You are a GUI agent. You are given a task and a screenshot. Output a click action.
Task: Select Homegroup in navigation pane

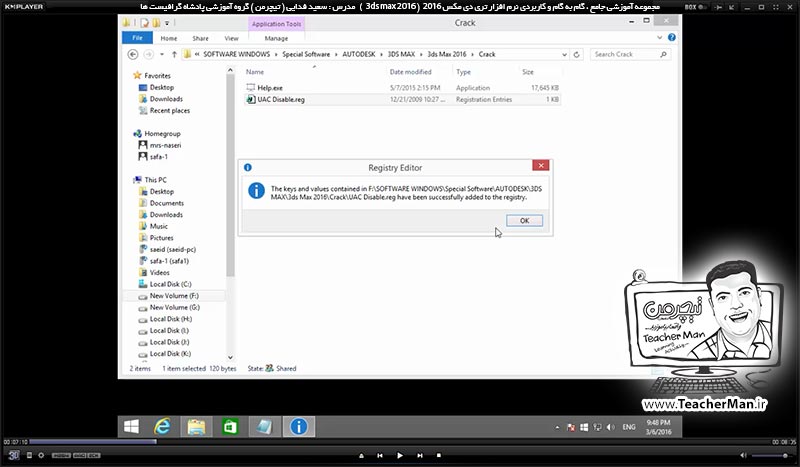[x=162, y=134]
